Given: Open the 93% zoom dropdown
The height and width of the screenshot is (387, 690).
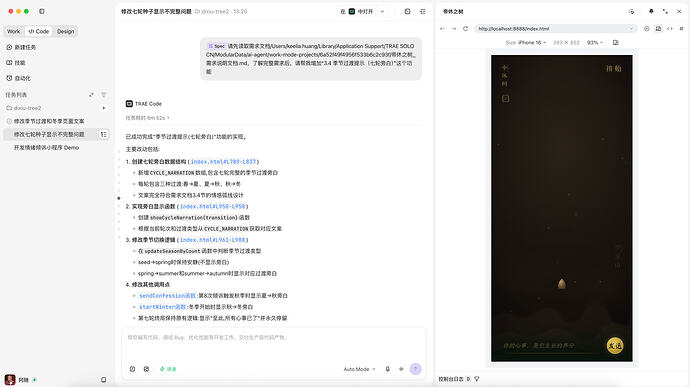Looking at the screenshot, I should pos(595,43).
